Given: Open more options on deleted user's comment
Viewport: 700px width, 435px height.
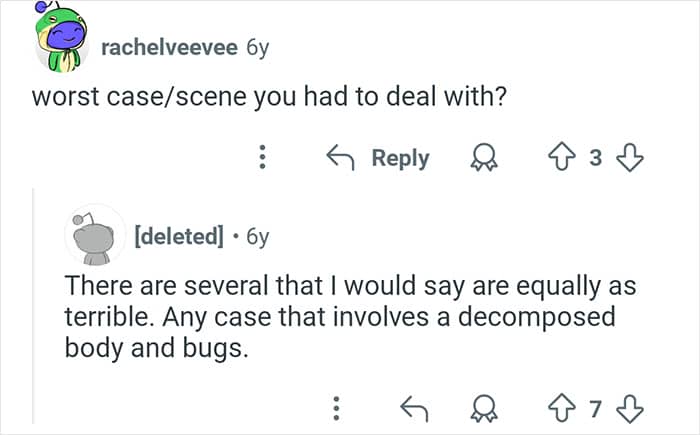Looking at the screenshot, I should click(337, 406).
